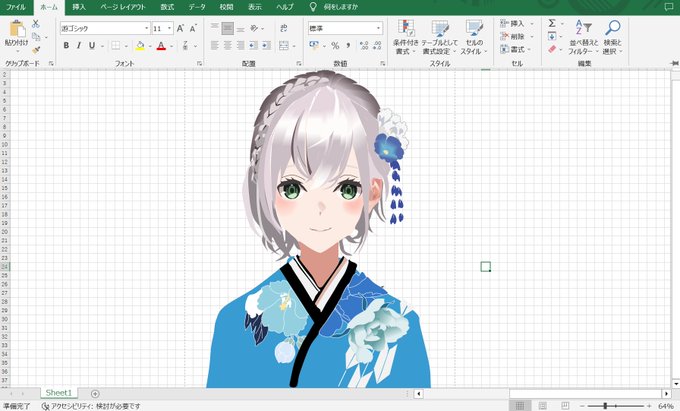Viewport: 680px width, 411px height.
Task: Click the zoom slider
Action: (616, 406)
